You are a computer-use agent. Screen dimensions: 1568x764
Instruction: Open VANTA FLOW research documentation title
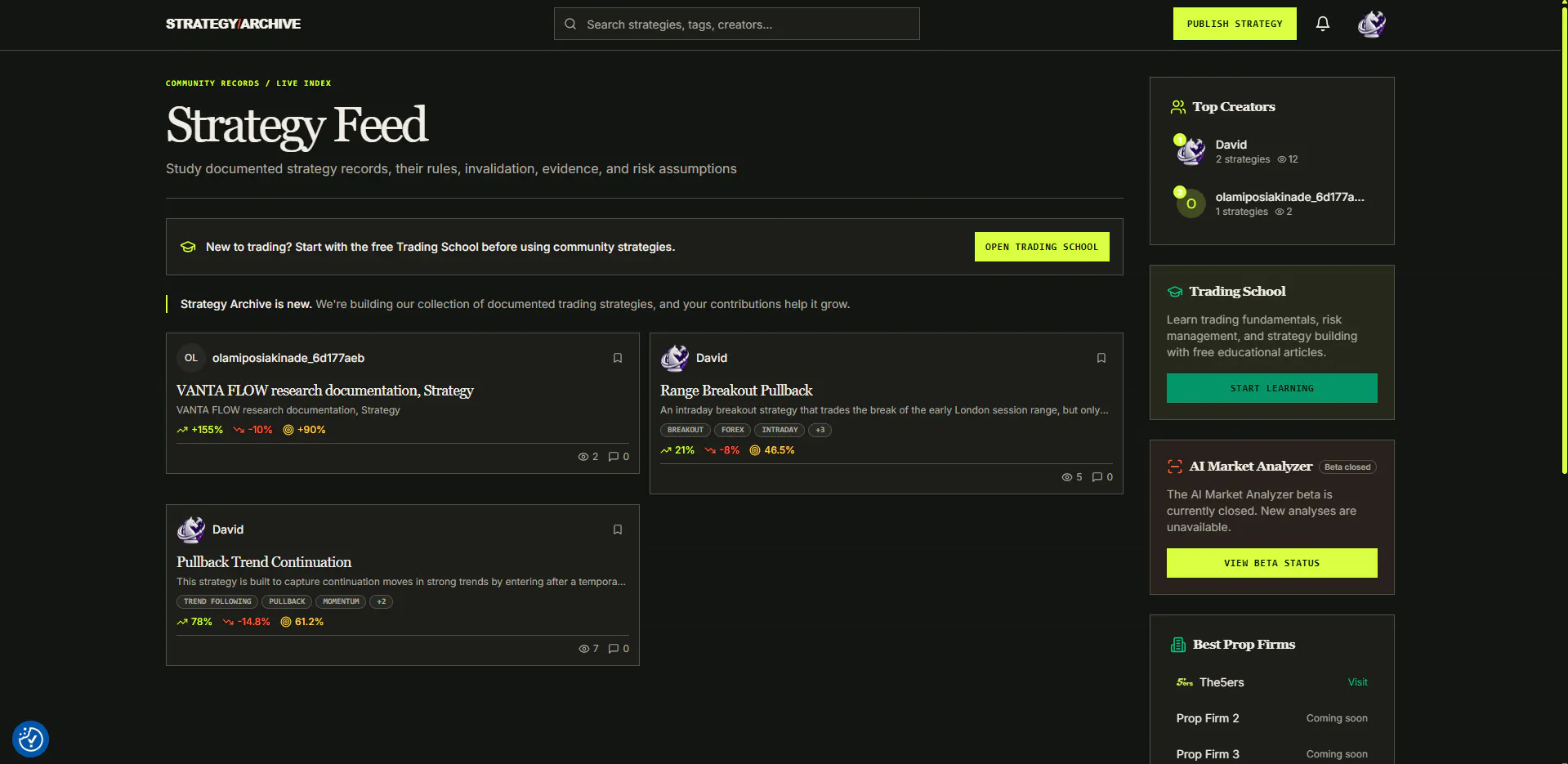[325, 391]
